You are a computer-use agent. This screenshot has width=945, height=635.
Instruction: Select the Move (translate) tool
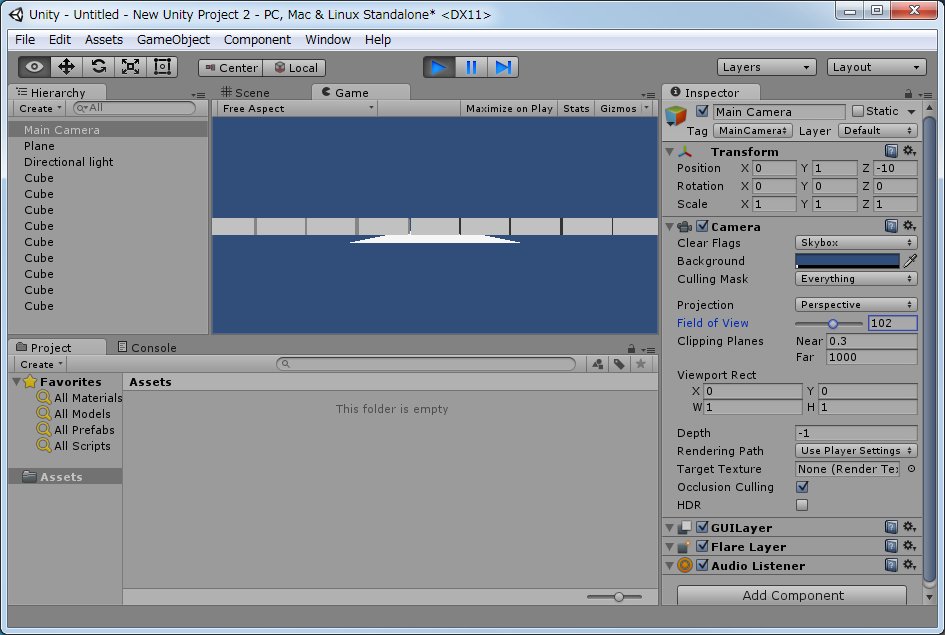tap(67, 67)
